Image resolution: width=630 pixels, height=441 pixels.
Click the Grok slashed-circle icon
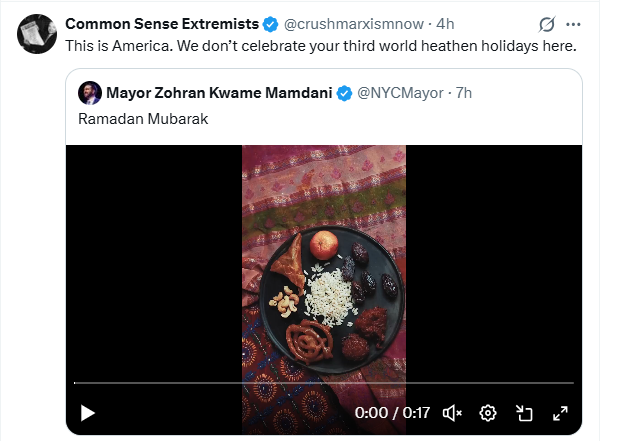(547, 24)
